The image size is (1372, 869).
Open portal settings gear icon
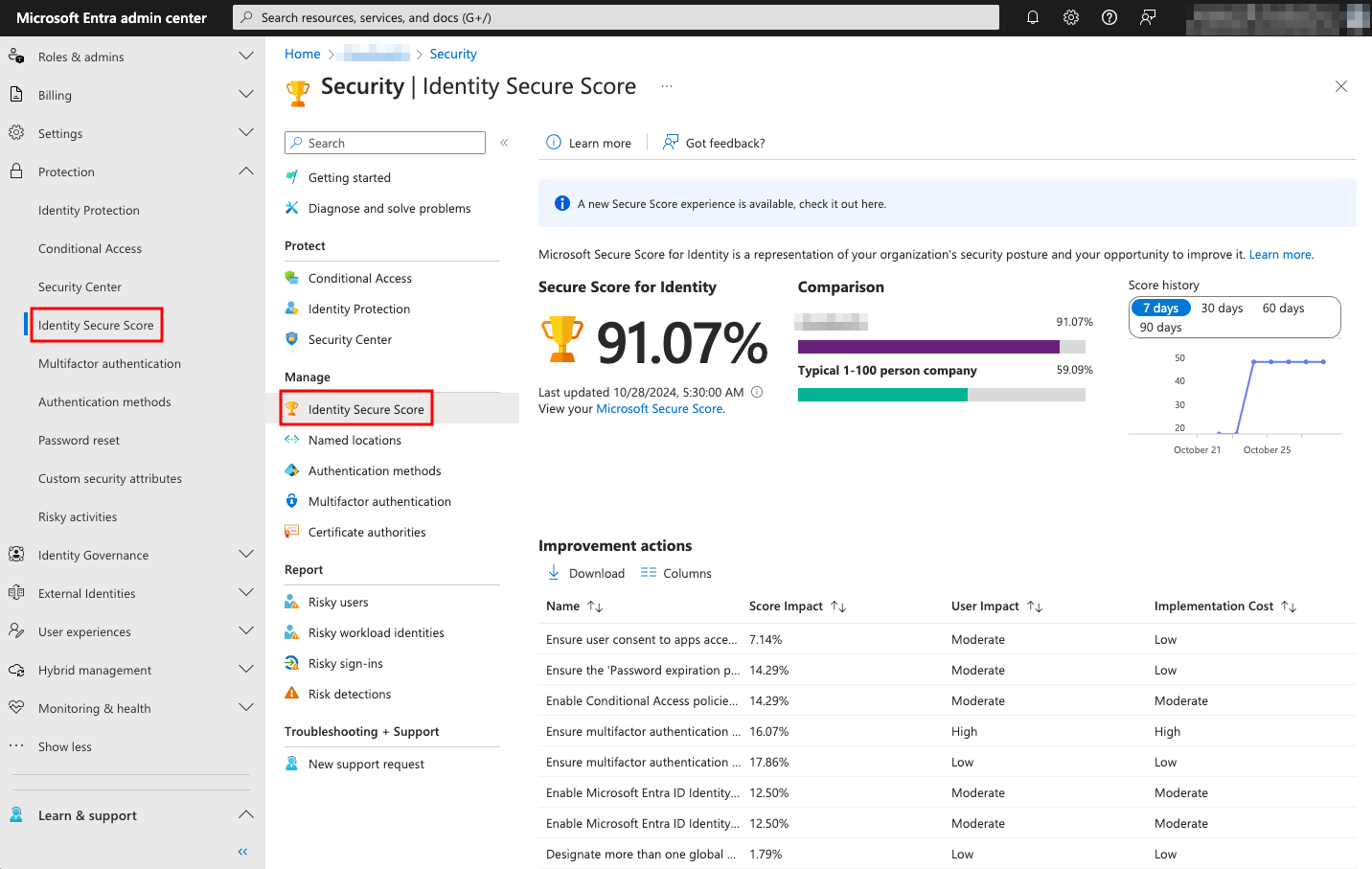point(1071,17)
